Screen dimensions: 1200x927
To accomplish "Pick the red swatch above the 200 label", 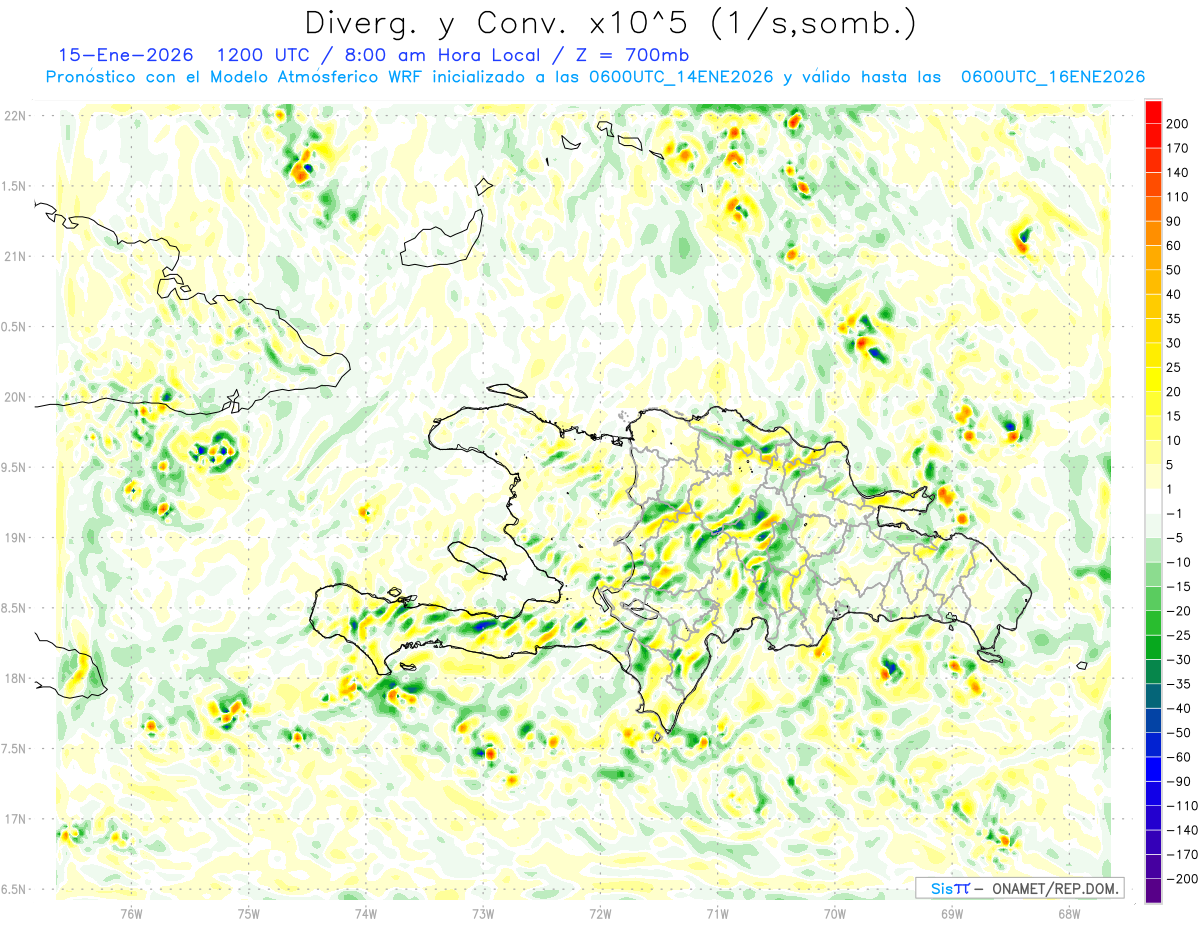I will click(1153, 111).
